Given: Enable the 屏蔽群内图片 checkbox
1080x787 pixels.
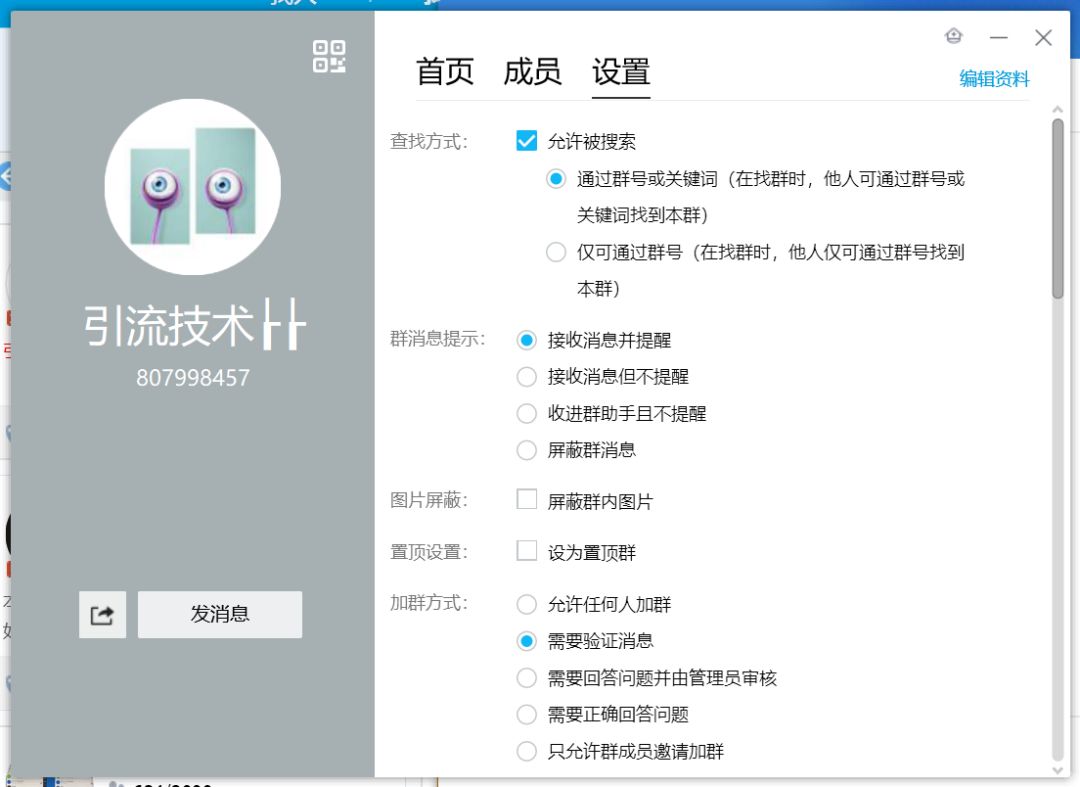Looking at the screenshot, I should click(526, 499).
